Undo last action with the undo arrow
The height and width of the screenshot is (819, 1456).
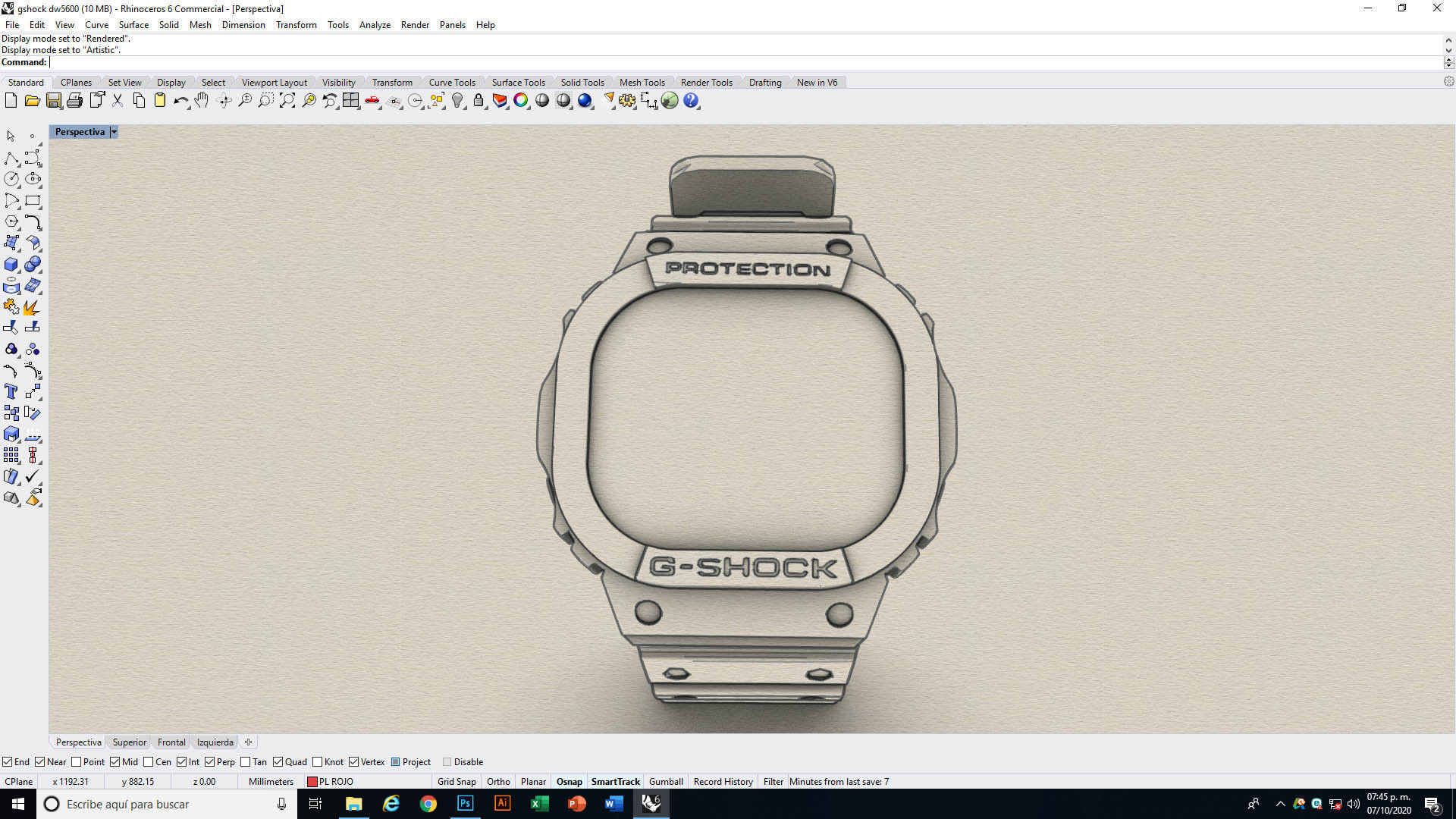click(x=180, y=100)
